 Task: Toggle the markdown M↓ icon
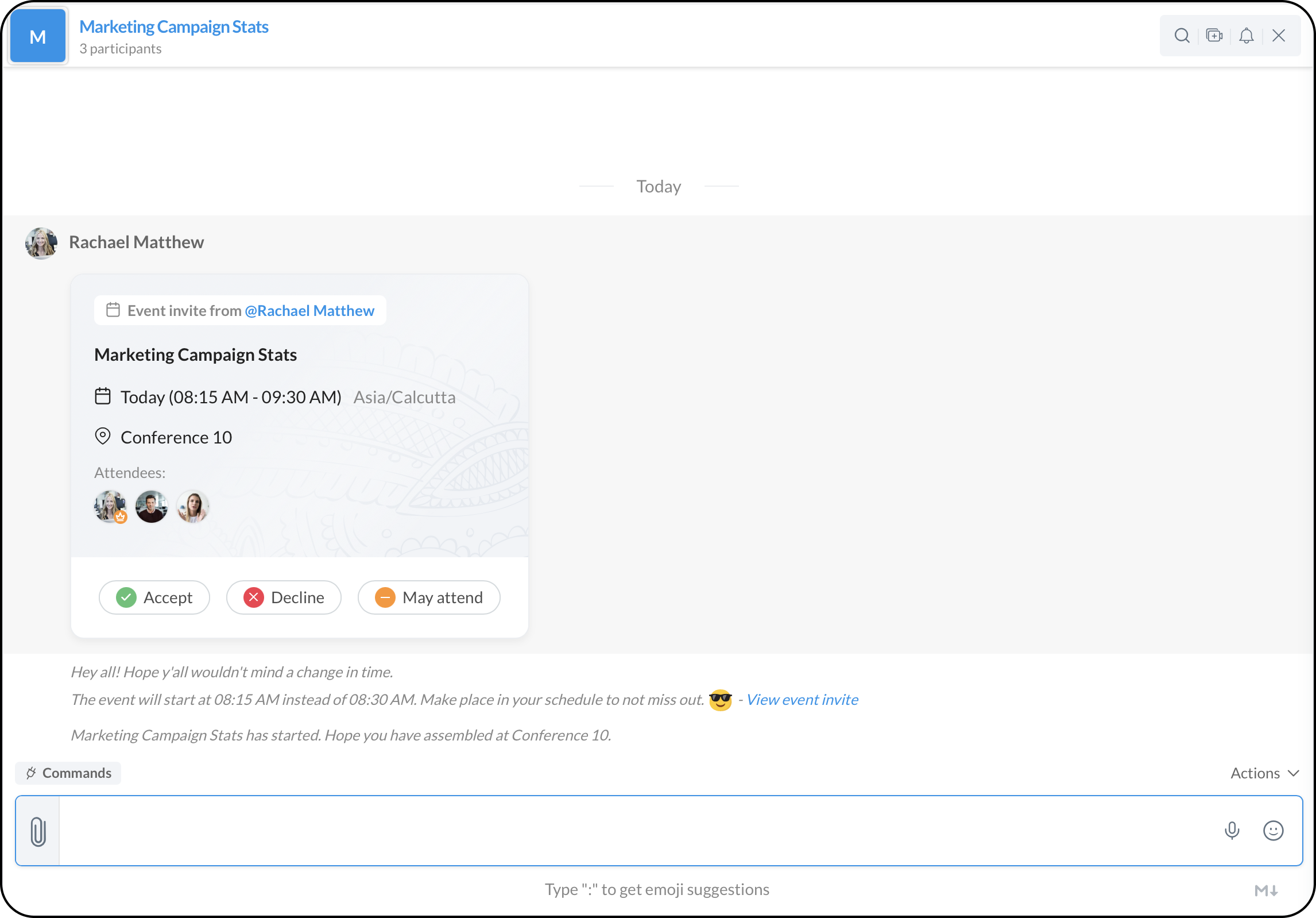(x=1265, y=890)
